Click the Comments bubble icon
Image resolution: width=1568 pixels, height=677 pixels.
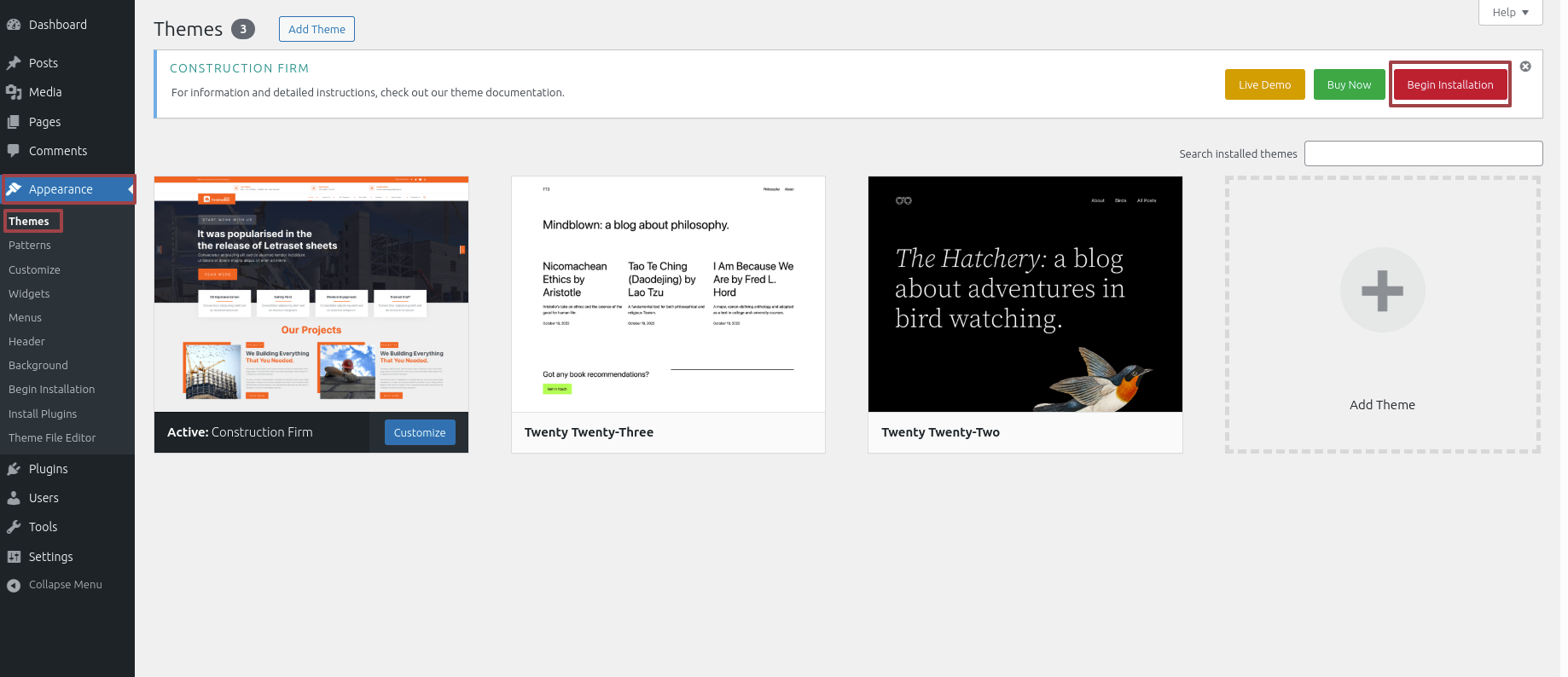point(14,151)
